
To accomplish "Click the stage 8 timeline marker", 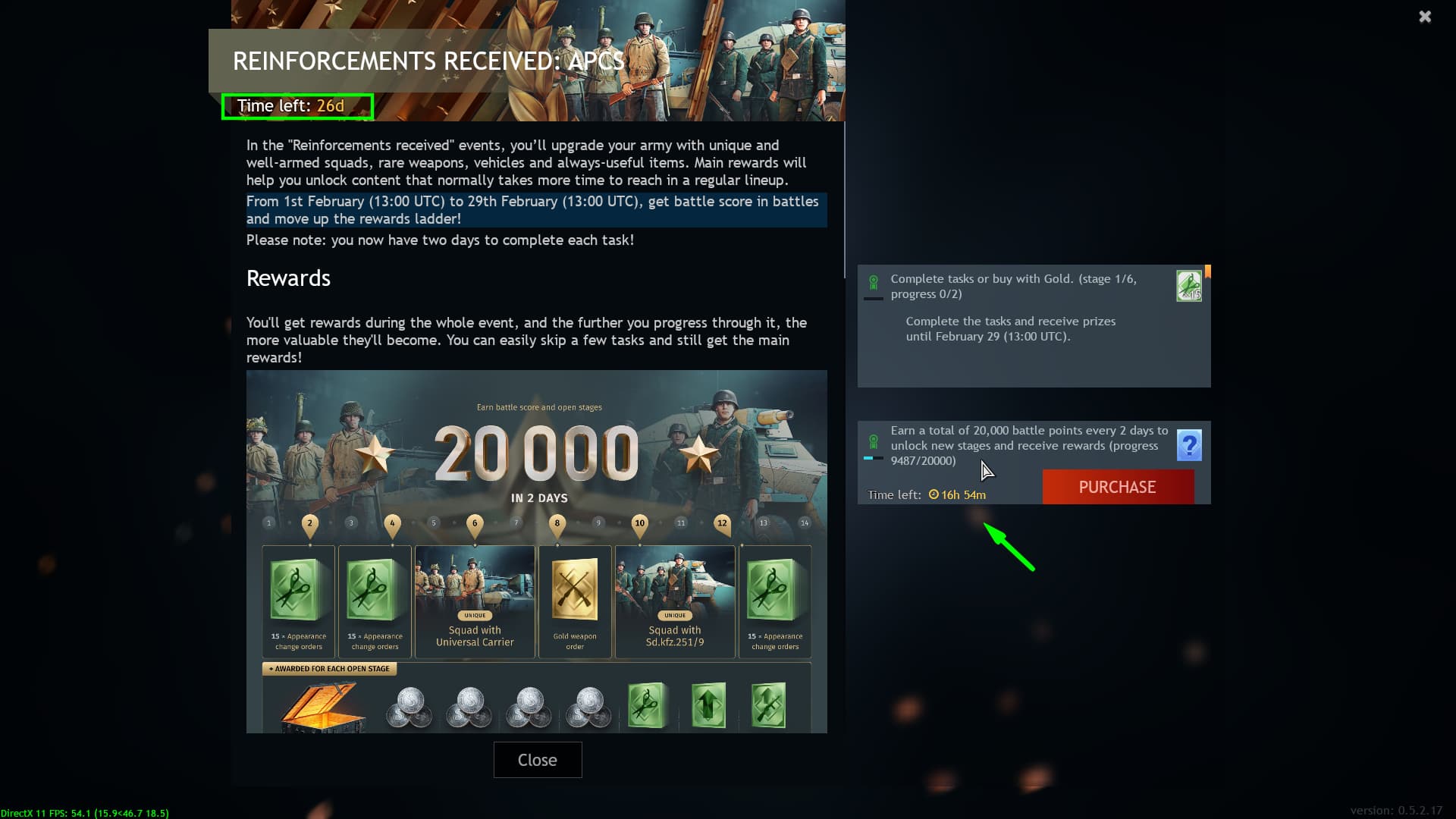I will coord(557,524).
